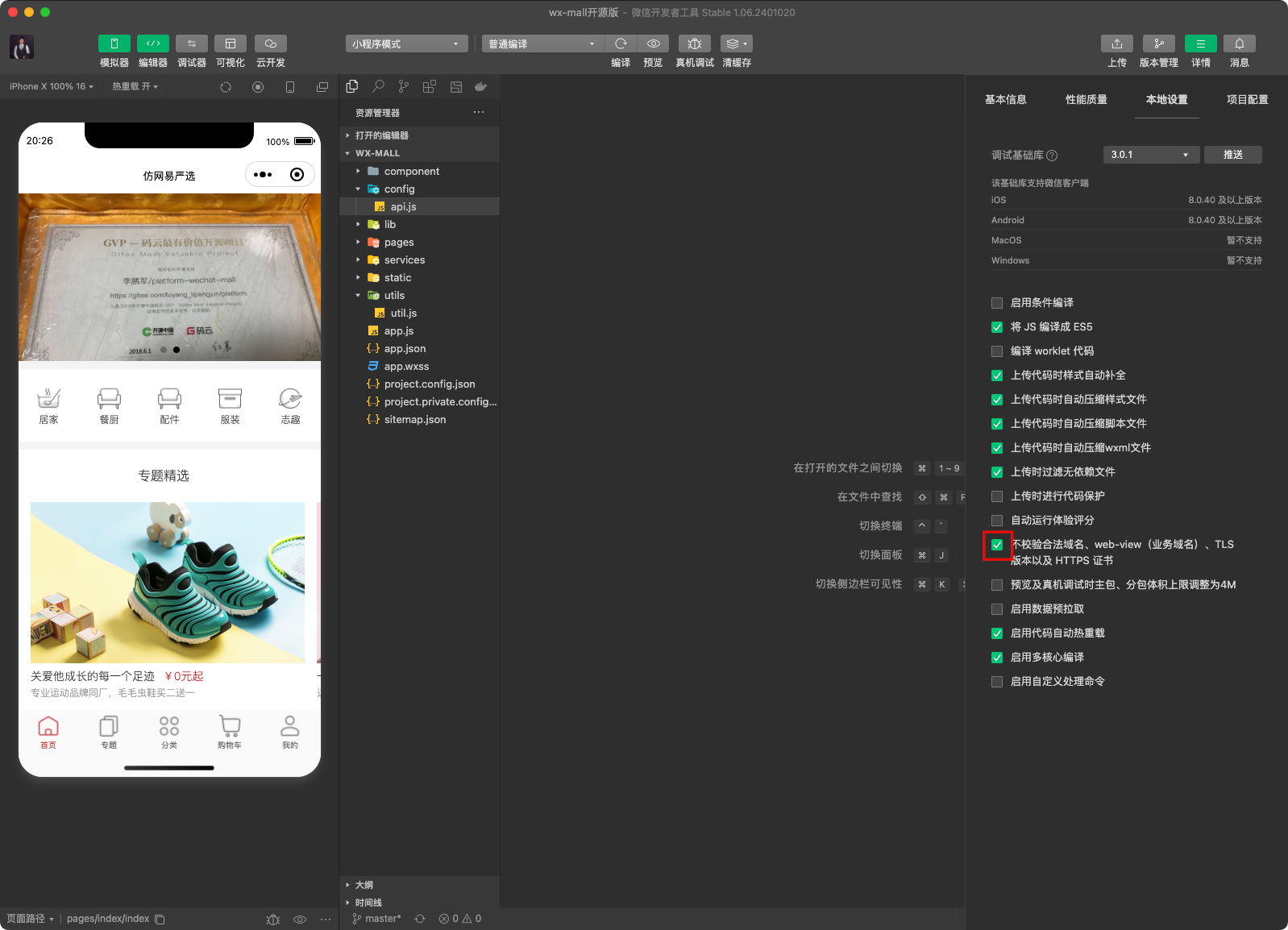The height and width of the screenshot is (930, 1288).
Task: Open the iPhone X 100% device dropdown
Action: (x=52, y=86)
